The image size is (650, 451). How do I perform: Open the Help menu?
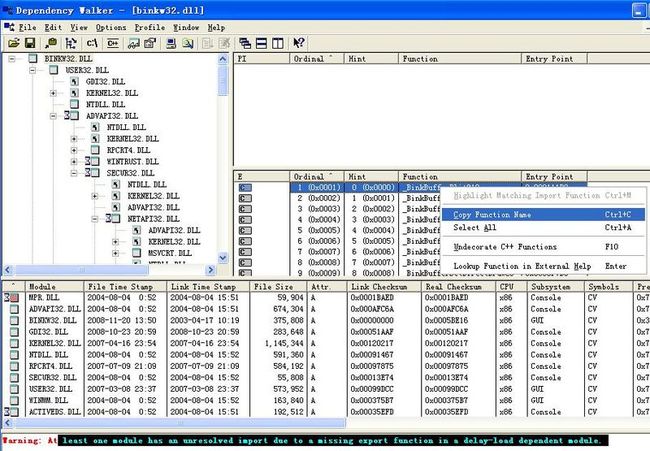coord(216,27)
